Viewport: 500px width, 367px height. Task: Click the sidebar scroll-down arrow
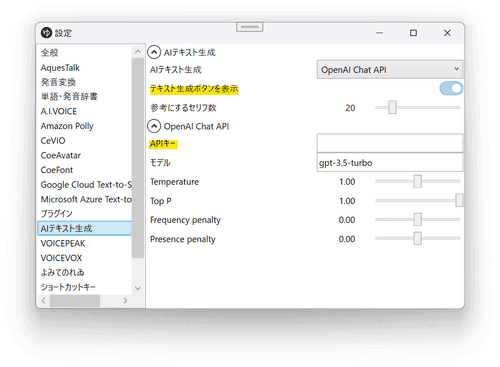click(138, 288)
